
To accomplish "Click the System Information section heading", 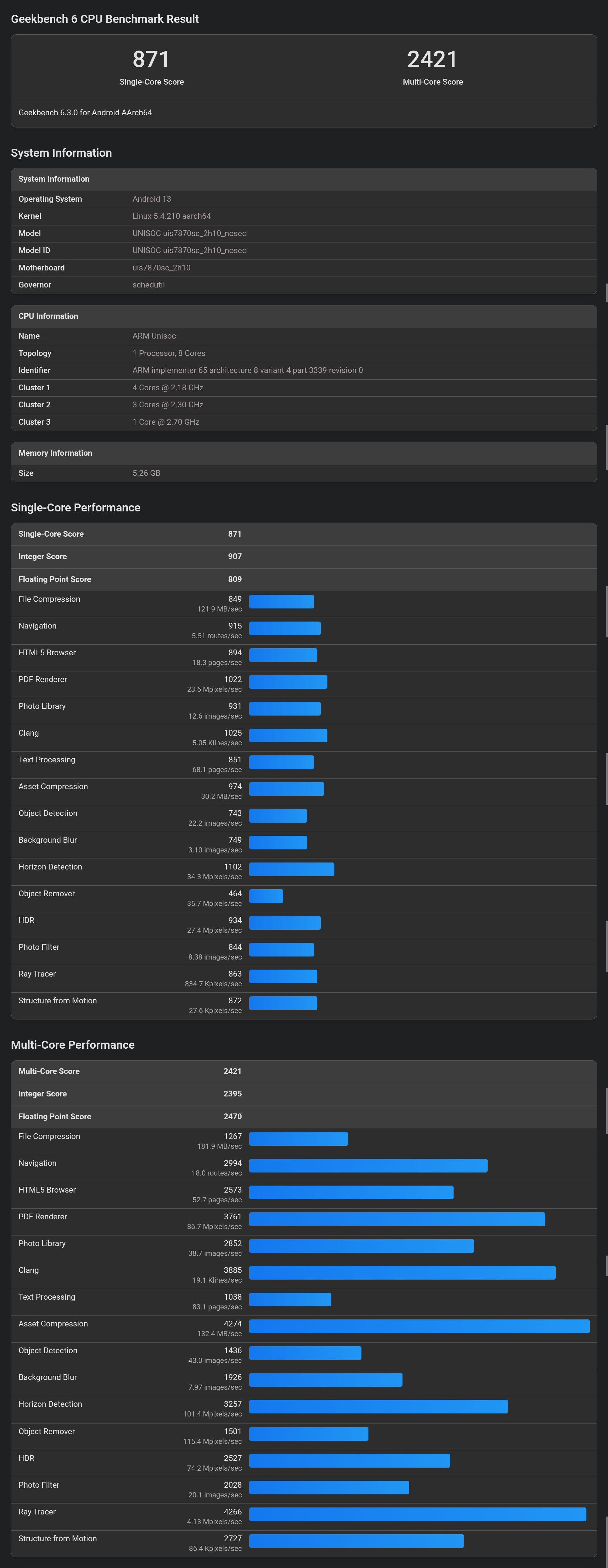I will (61, 153).
